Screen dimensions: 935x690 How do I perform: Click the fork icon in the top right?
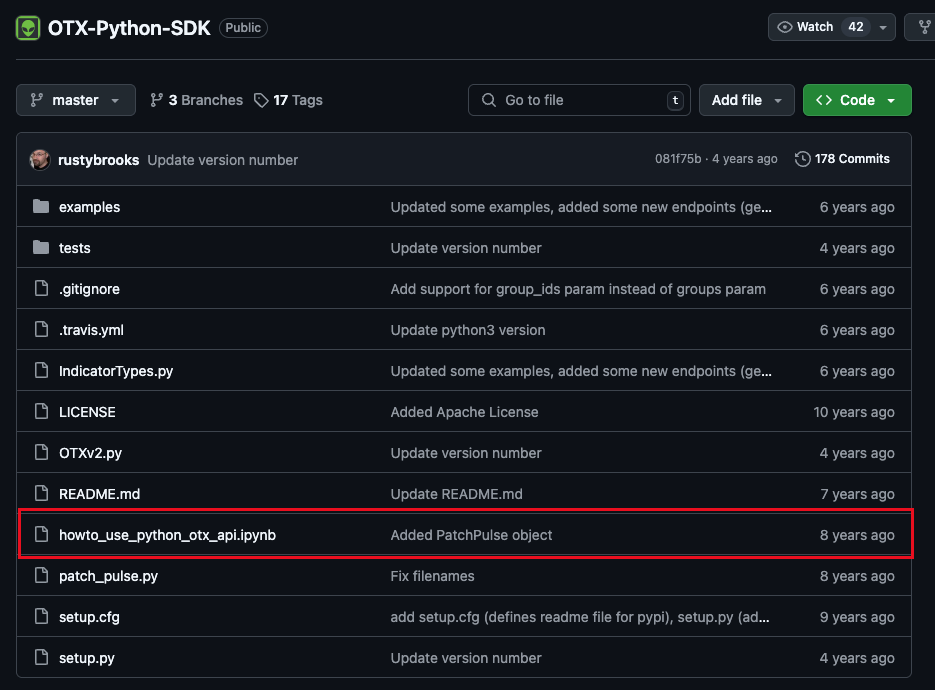925,27
